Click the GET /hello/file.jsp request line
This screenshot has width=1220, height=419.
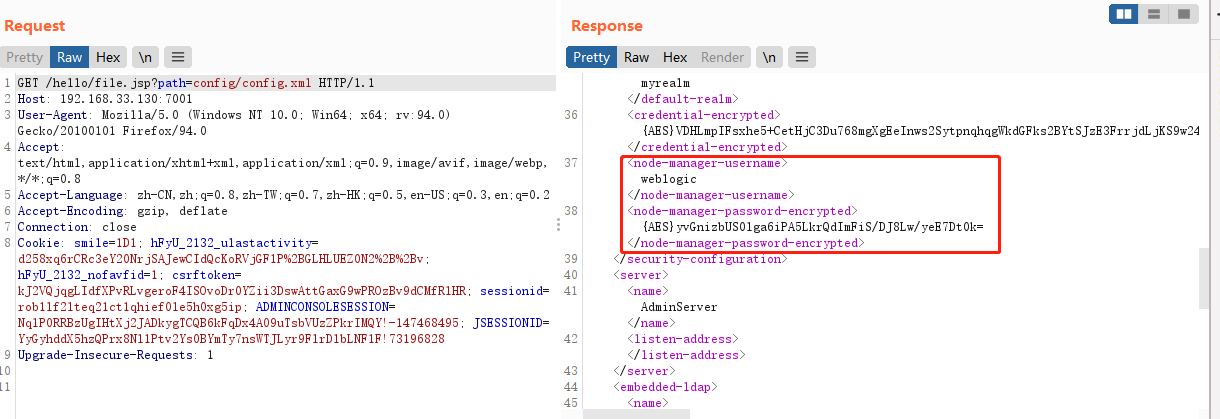click(x=196, y=83)
